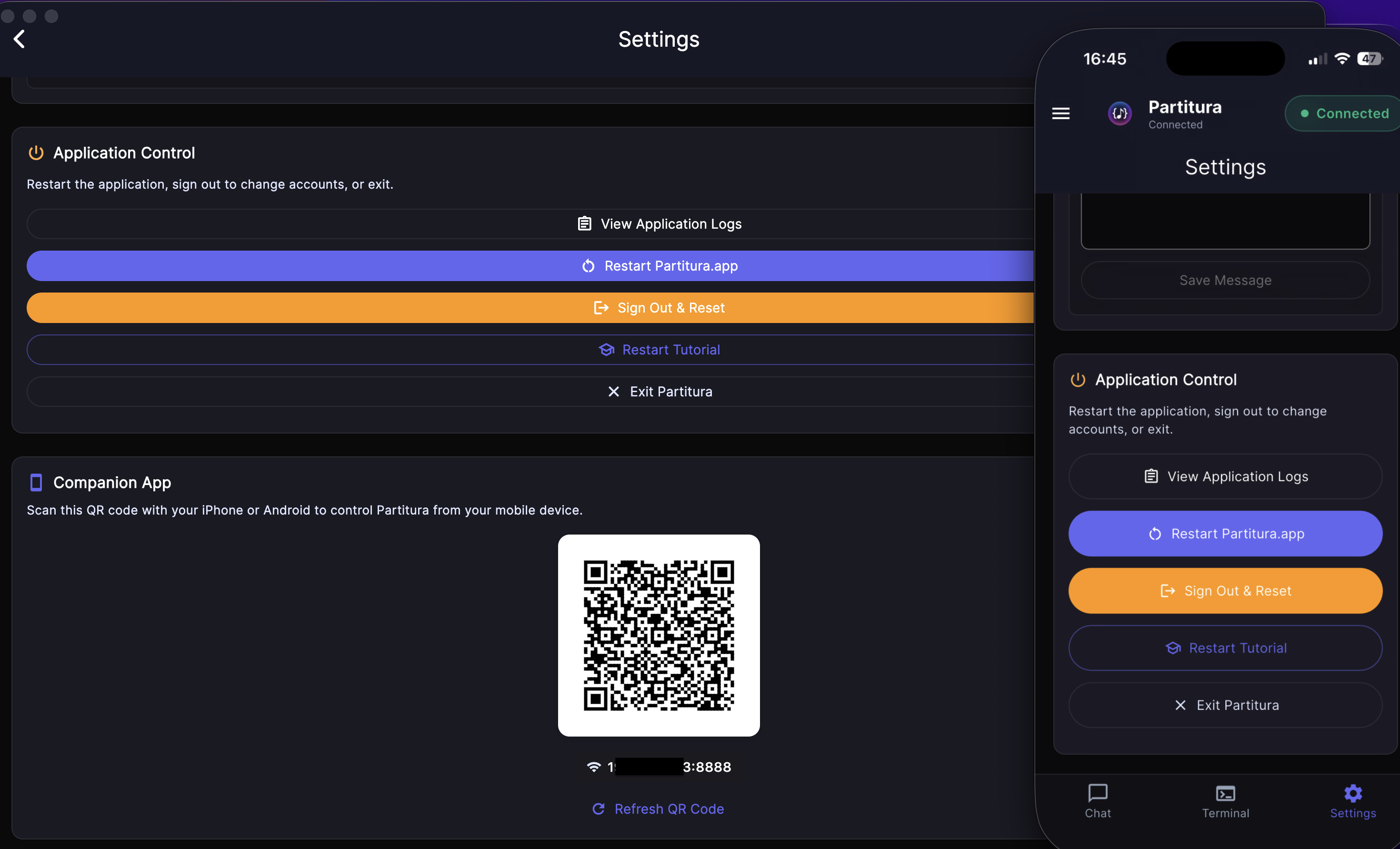The image size is (1400, 849).
Task: Open the hamburger menu on phone
Action: 1060,114
